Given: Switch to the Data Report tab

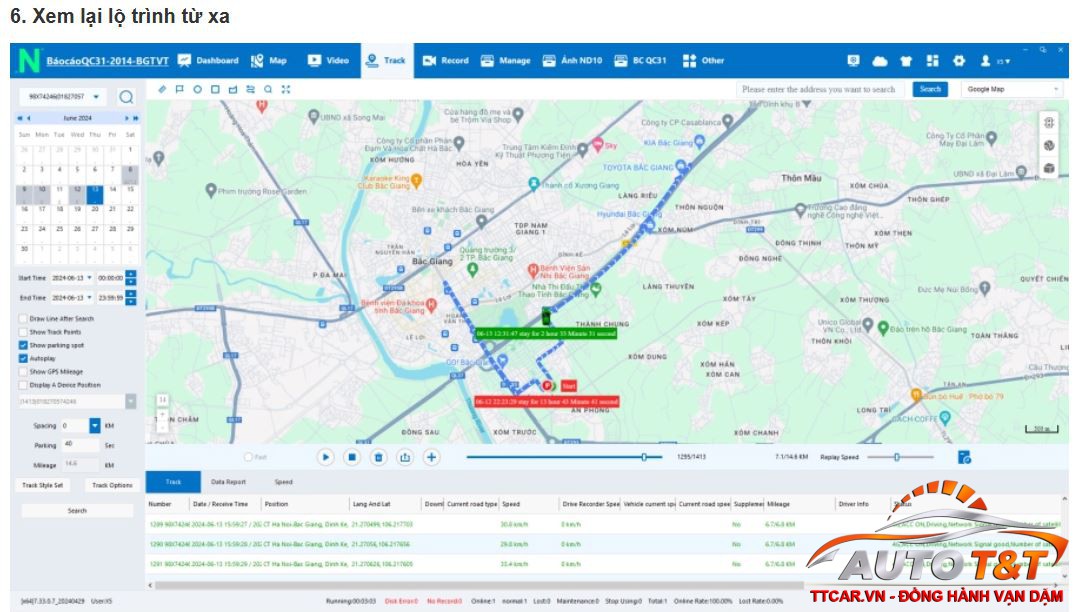Looking at the screenshot, I should click(x=229, y=482).
